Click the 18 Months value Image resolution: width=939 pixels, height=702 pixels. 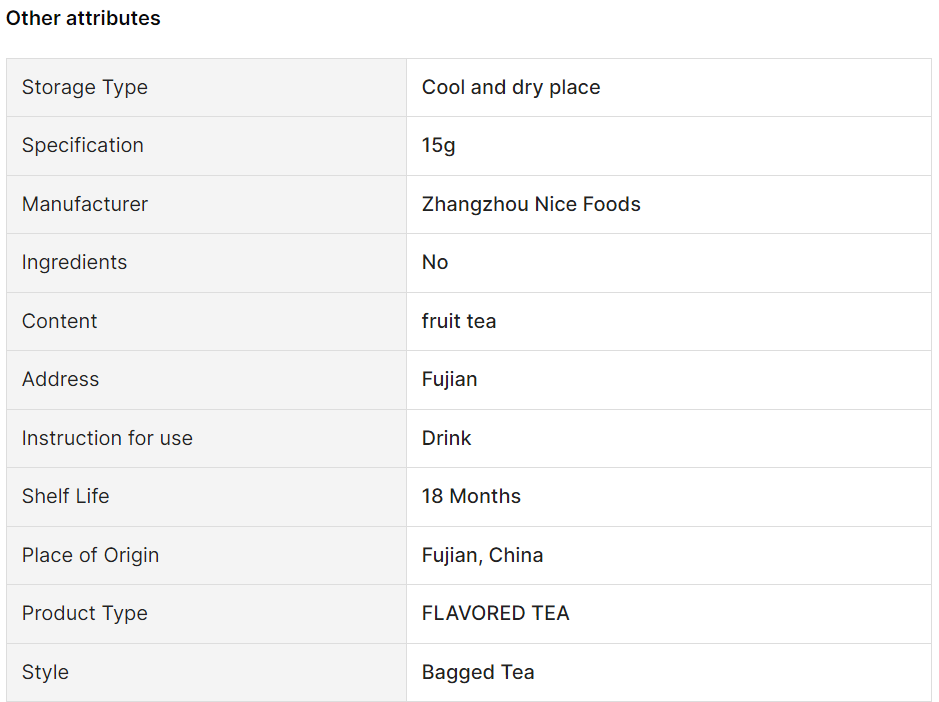point(471,496)
